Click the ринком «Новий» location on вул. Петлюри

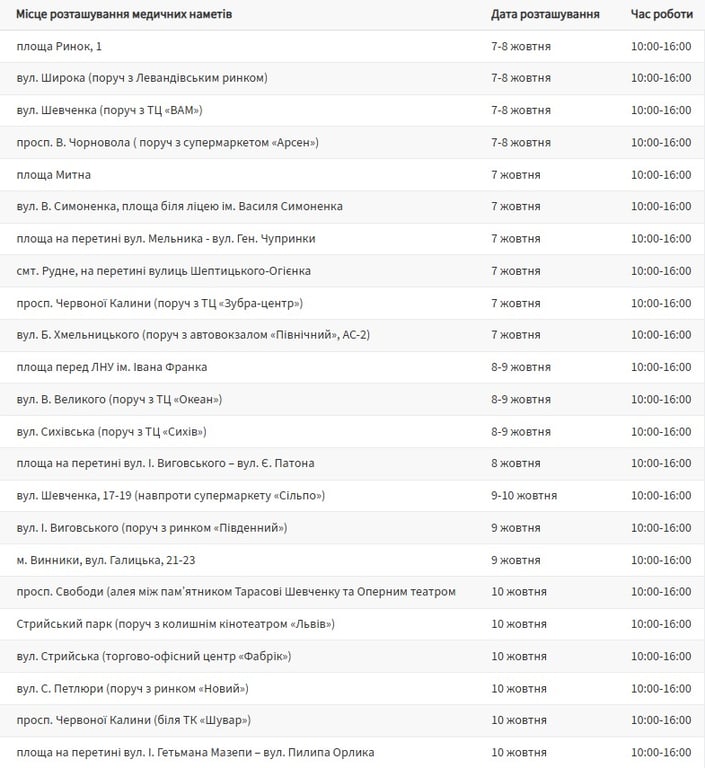(x=132, y=688)
